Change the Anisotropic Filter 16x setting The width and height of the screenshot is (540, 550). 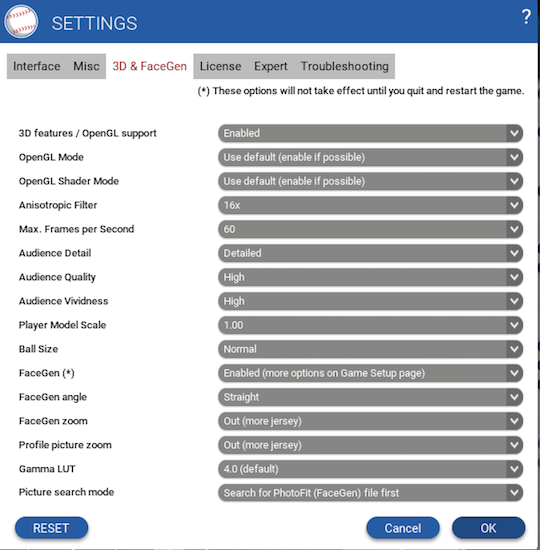tap(371, 205)
